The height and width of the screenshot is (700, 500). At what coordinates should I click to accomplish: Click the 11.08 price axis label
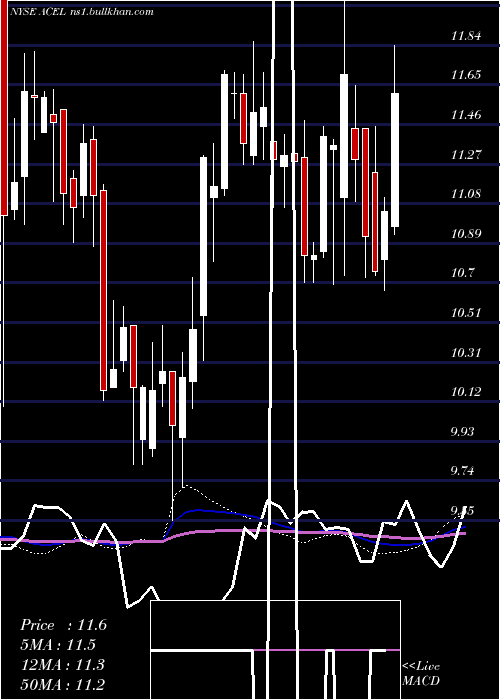coord(466,194)
